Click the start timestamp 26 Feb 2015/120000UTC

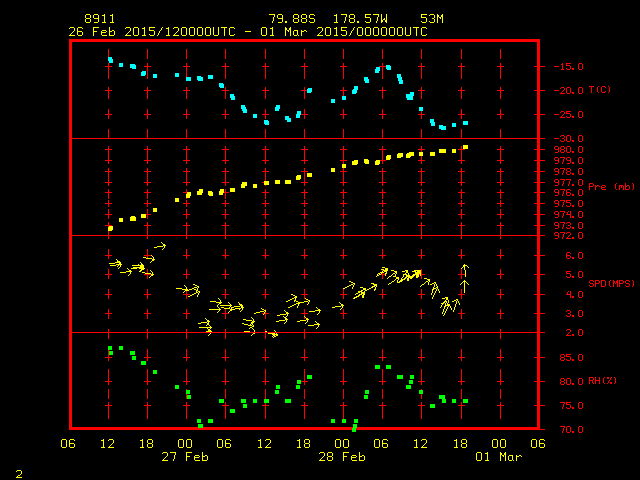[x=152, y=32]
